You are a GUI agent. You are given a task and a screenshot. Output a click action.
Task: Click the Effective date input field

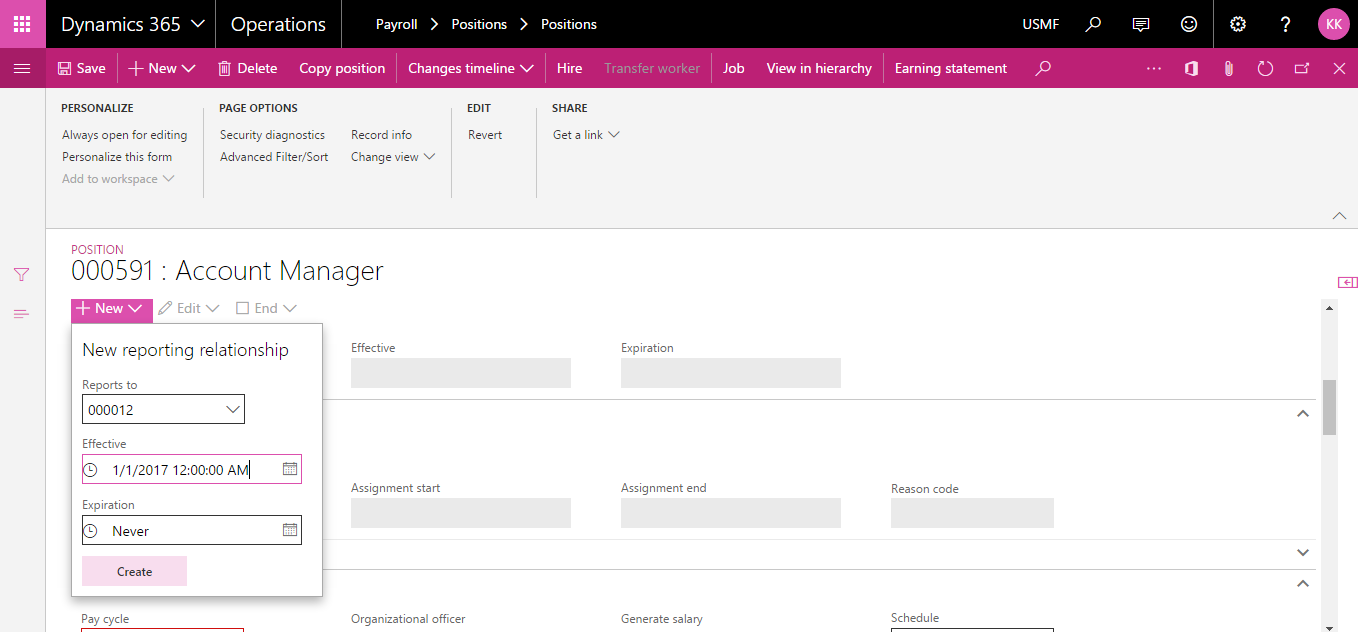coord(192,469)
